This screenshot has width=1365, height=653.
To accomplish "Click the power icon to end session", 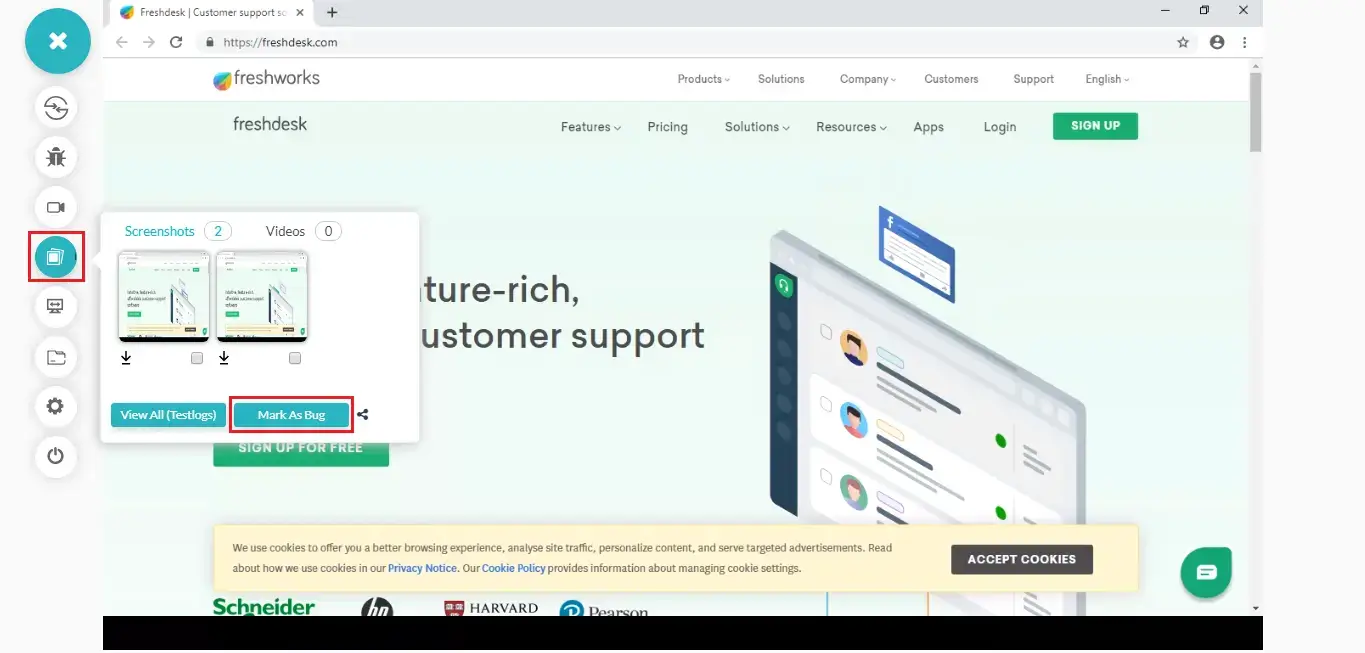I will click(x=56, y=456).
